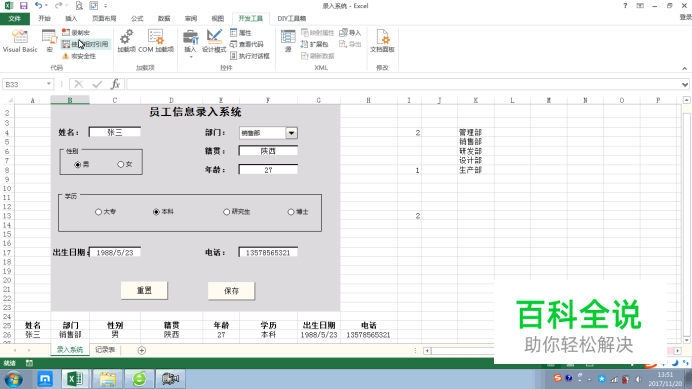This screenshot has width=692, height=389.
Task: Choose 大专 education option
Action: tap(105, 212)
